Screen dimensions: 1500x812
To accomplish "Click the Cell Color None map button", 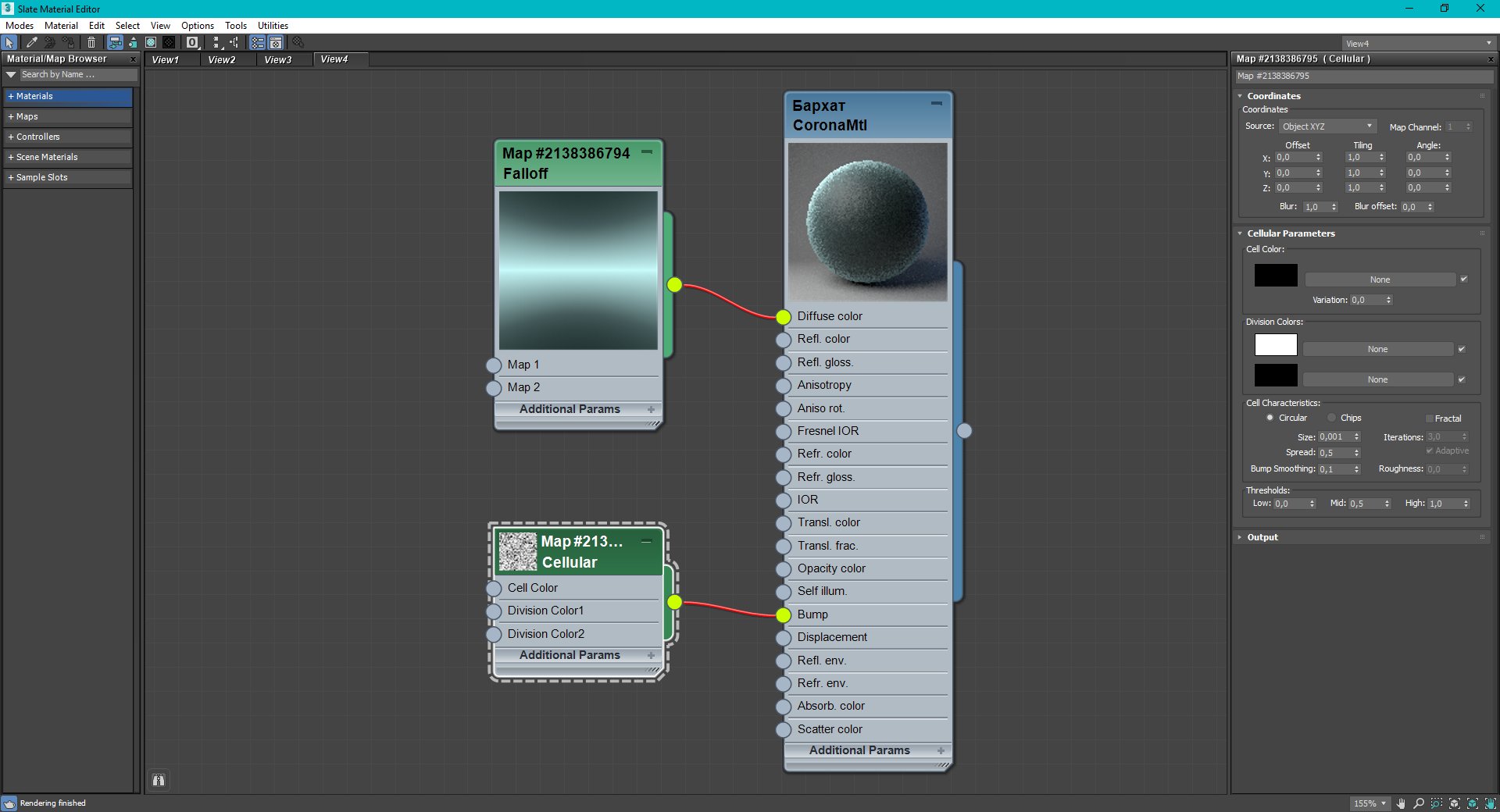I will tap(1380, 280).
